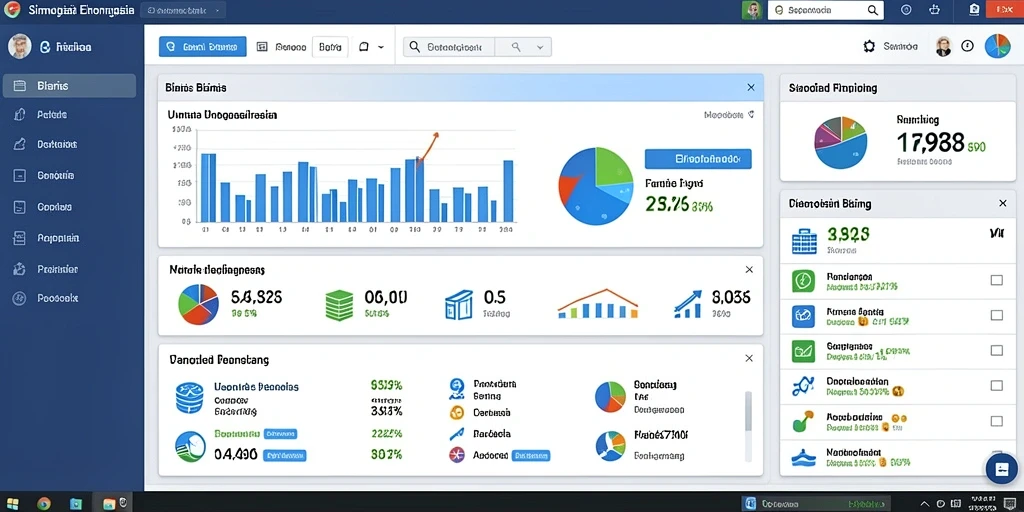Click the blue database stack icon
Screen dimensions: 1024x512
190,398
